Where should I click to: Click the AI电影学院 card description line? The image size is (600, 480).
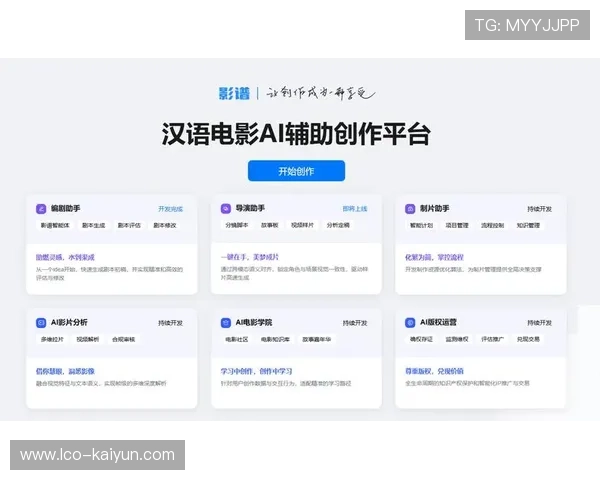[x=286, y=383]
